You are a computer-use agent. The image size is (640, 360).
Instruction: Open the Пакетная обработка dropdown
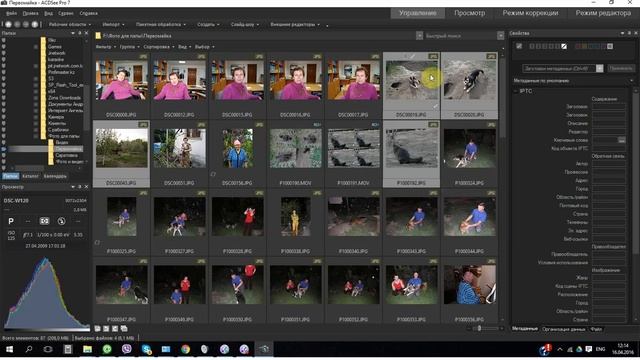pos(160,24)
